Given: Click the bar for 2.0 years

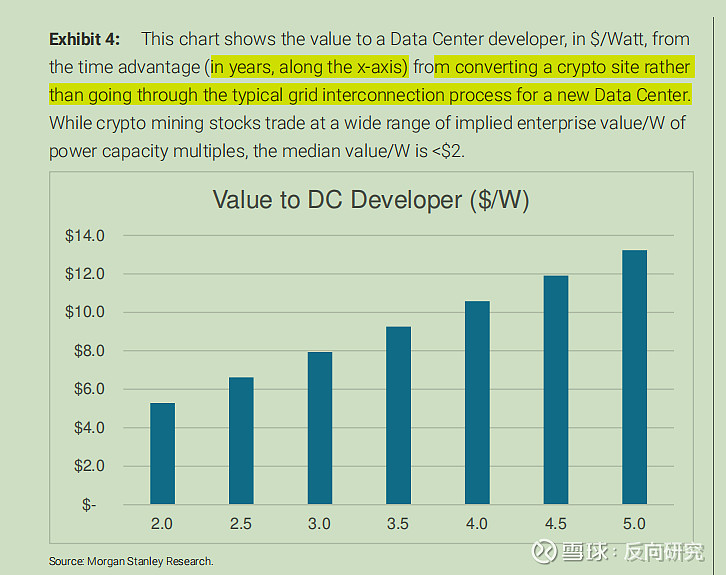Looking at the screenshot, I should pyautogui.click(x=163, y=453).
